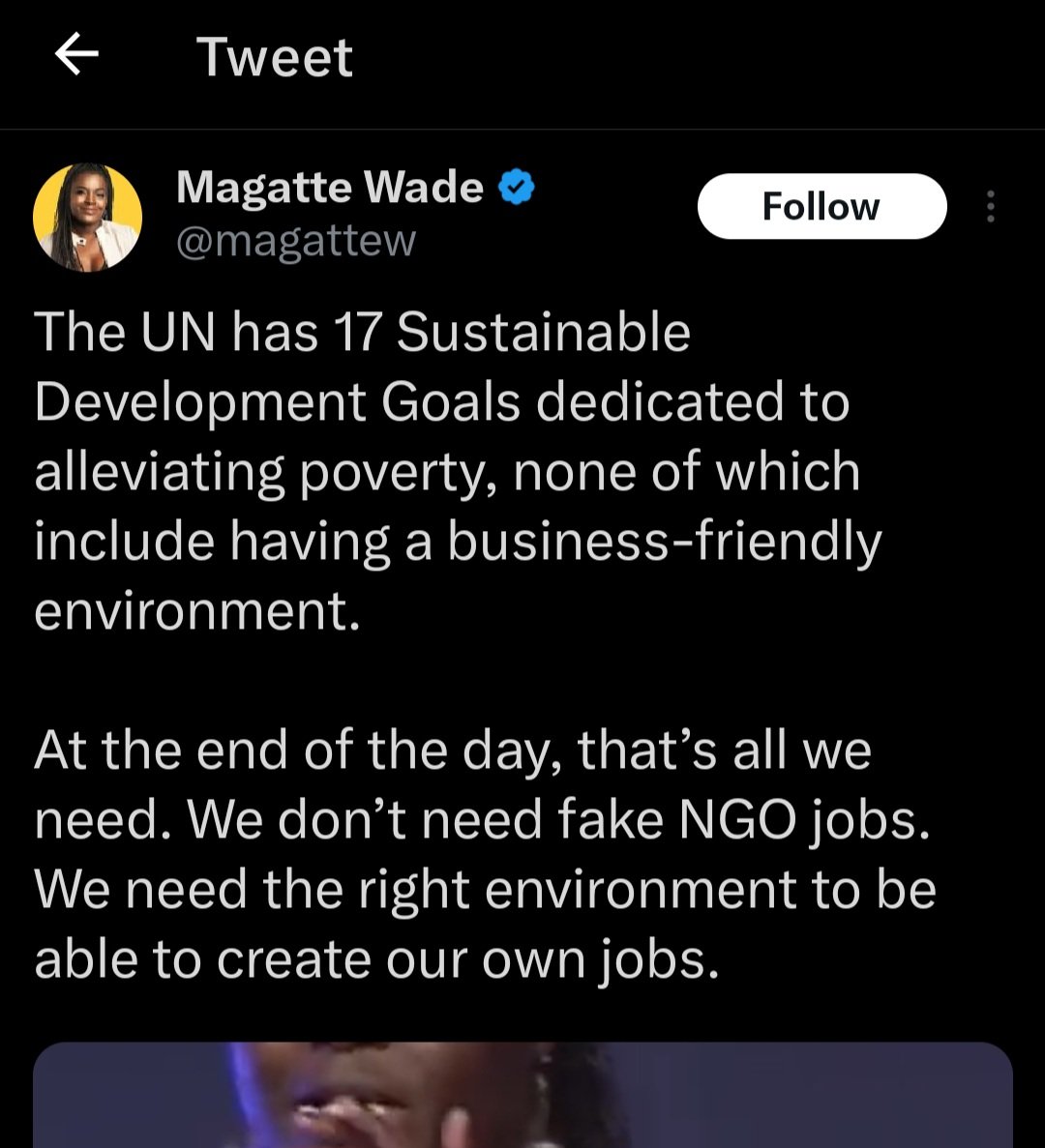Click the phrase "The UN has 17 Sustainable"
This screenshot has width=1045, height=1148.
click(x=363, y=333)
